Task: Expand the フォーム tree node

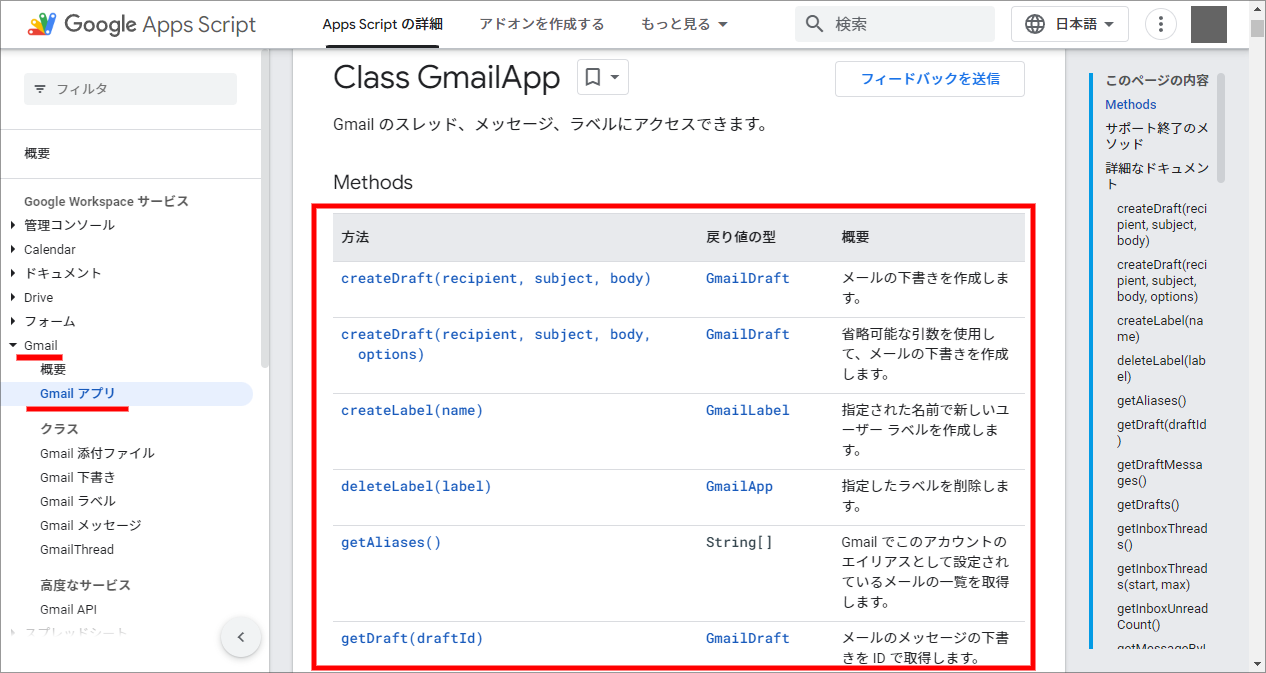Action: coord(13,321)
